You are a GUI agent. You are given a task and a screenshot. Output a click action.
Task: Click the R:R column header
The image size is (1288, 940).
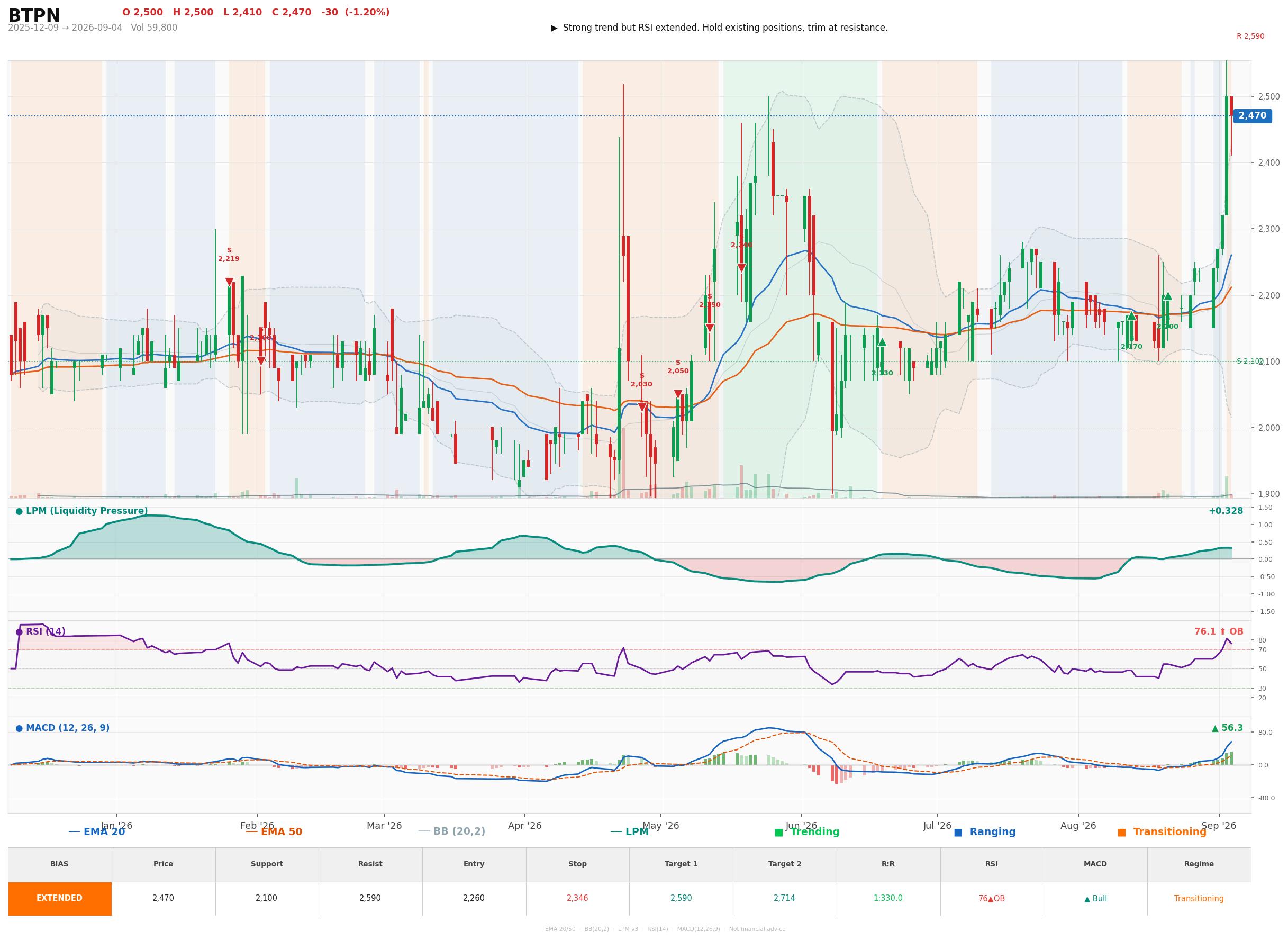coord(888,864)
